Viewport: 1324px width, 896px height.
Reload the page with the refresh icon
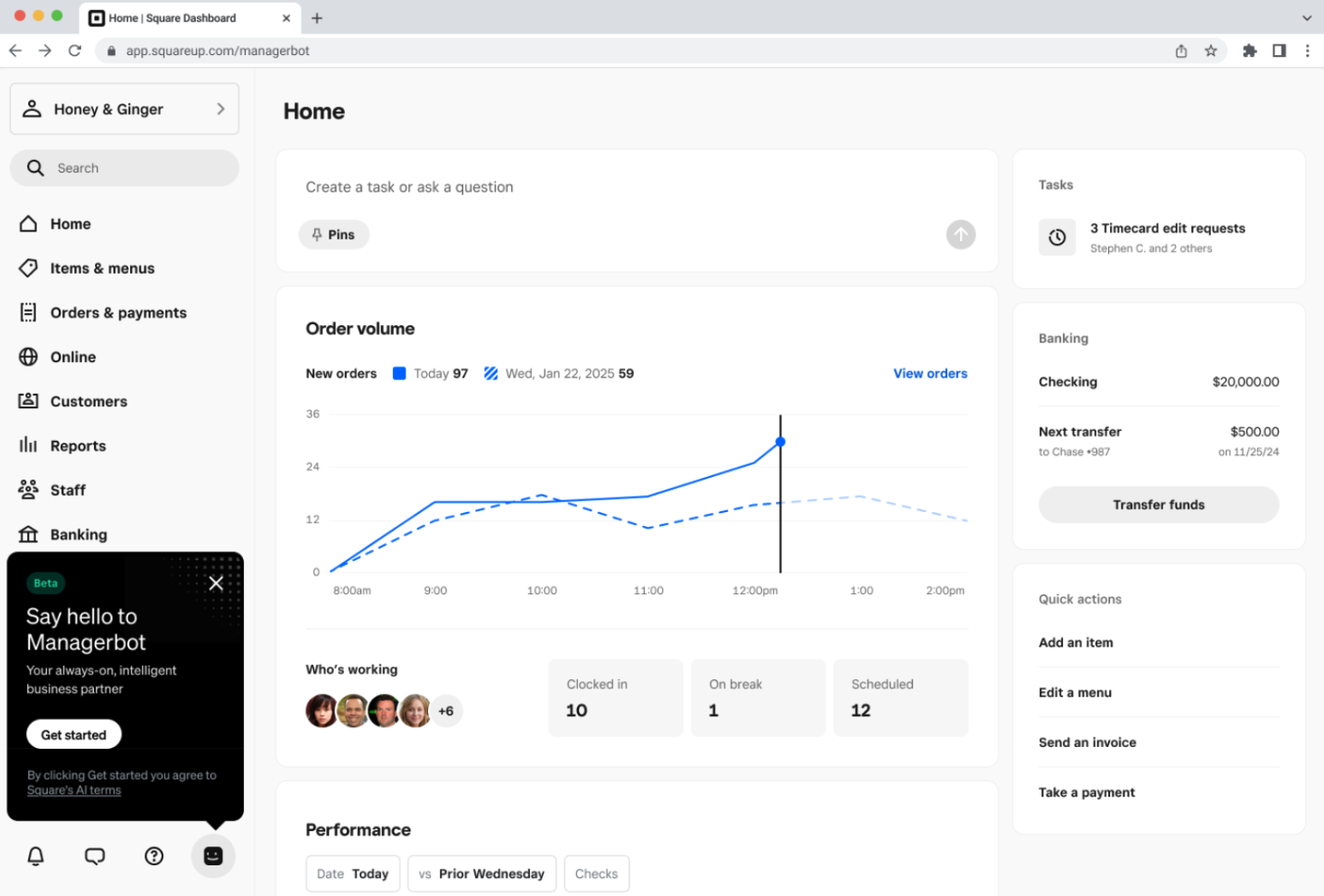pos(75,51)
